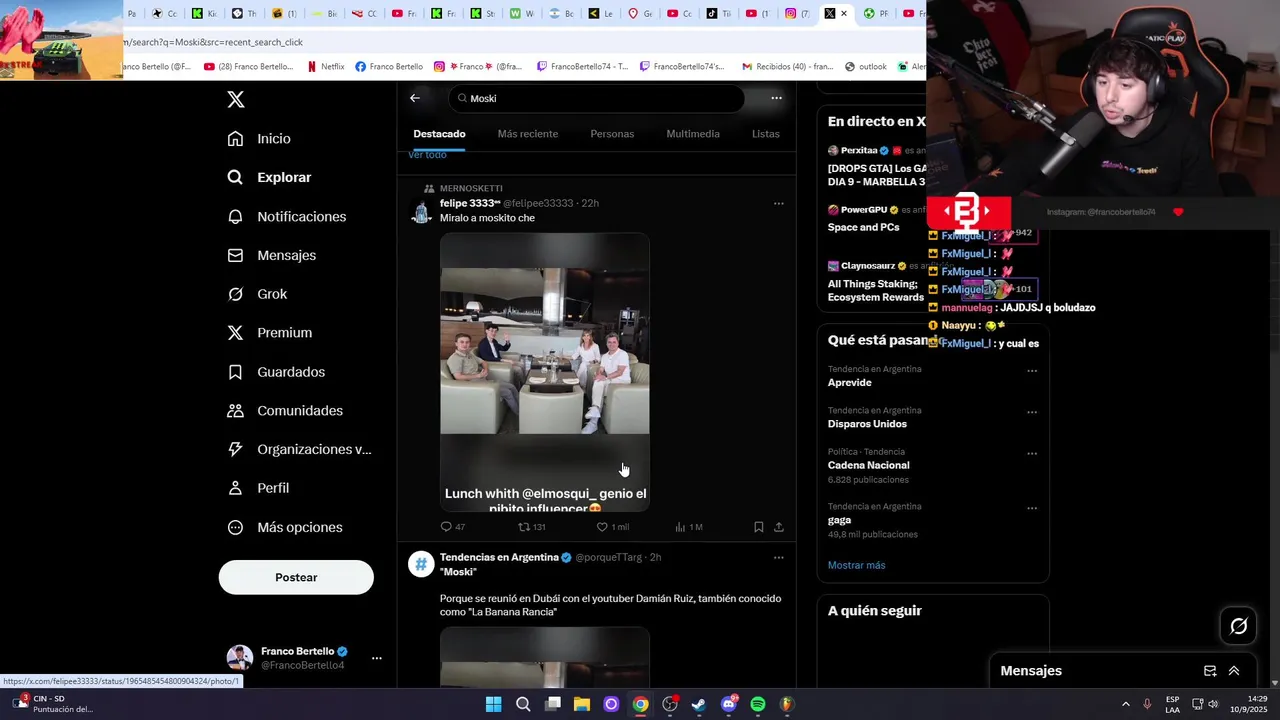Open Notificaciones in the sidebar
Viewport: 1280px width, 720px height.
pyautogui.click(x=286, y=216)
